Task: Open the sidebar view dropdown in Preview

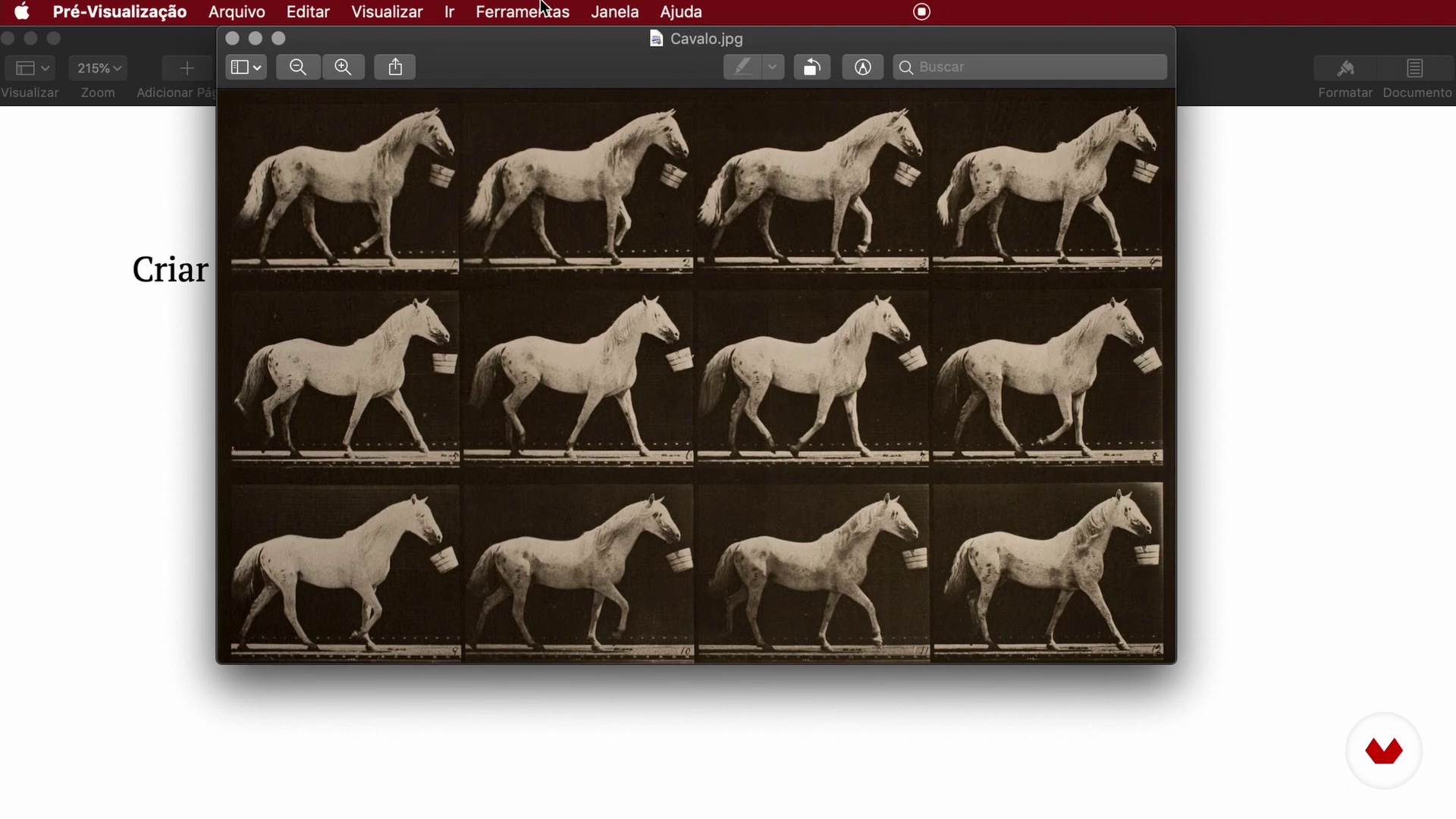Action: click(x=246, y=67)
